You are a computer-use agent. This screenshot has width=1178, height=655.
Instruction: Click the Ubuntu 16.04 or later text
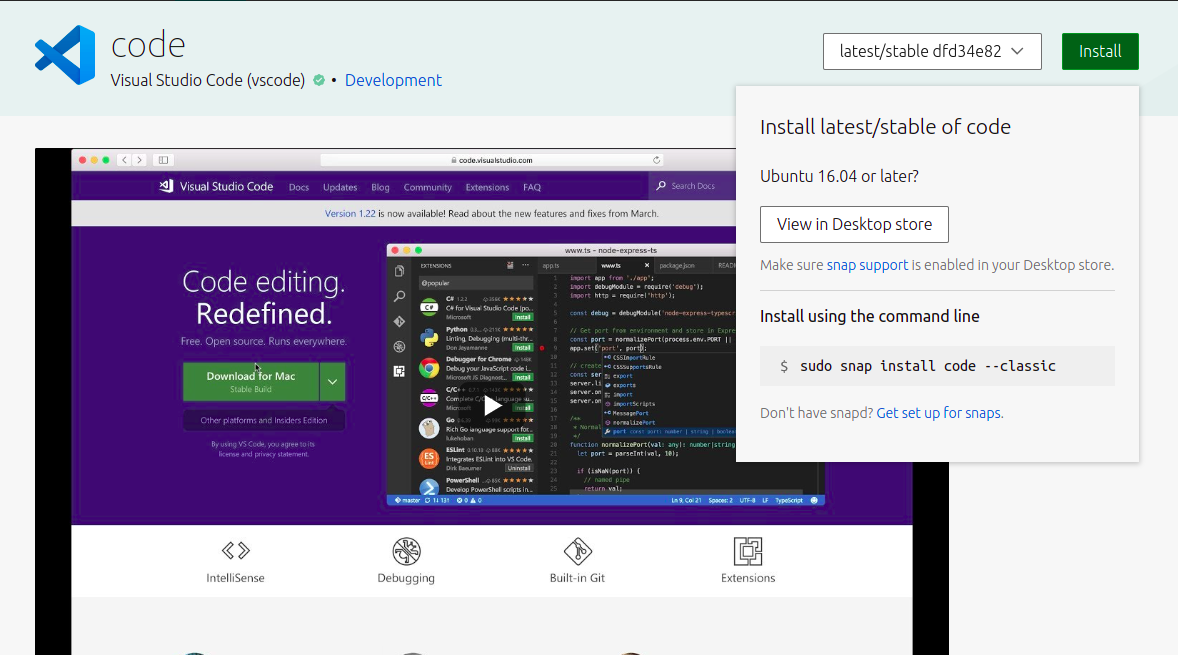[x=839, y=177]
